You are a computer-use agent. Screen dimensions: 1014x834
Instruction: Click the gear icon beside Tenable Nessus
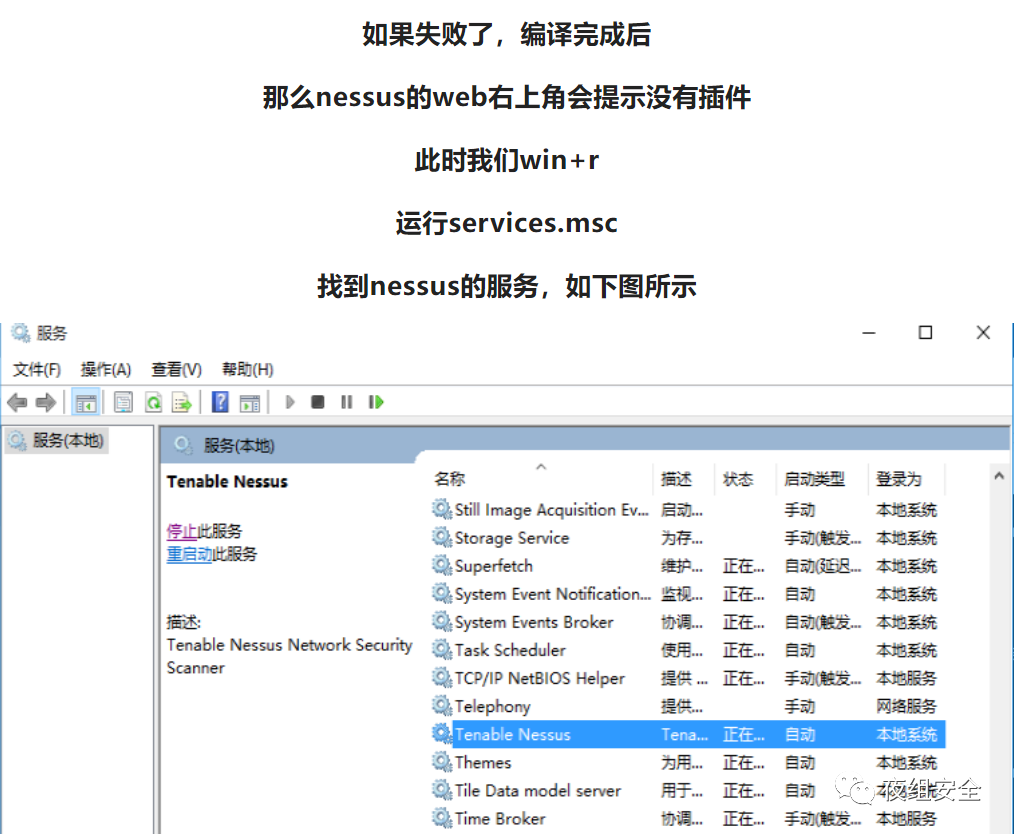[442, 734]
